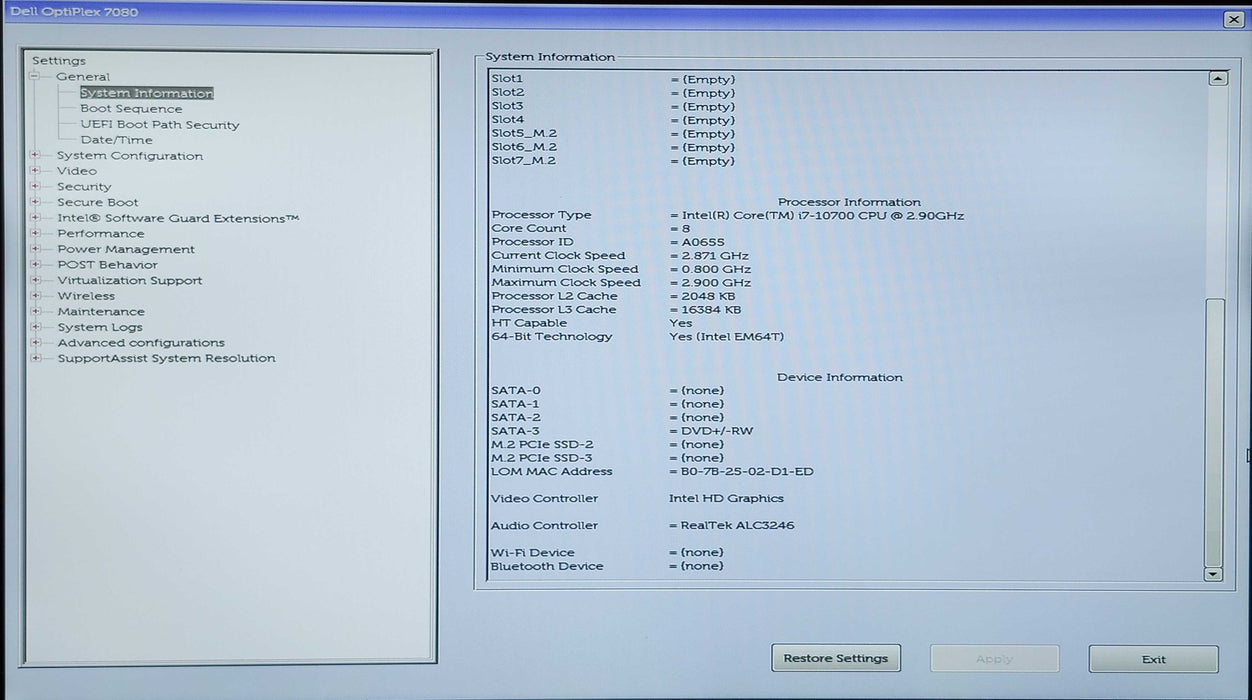
Task: Select the System Logs label
Action: [x=100, y=327]
